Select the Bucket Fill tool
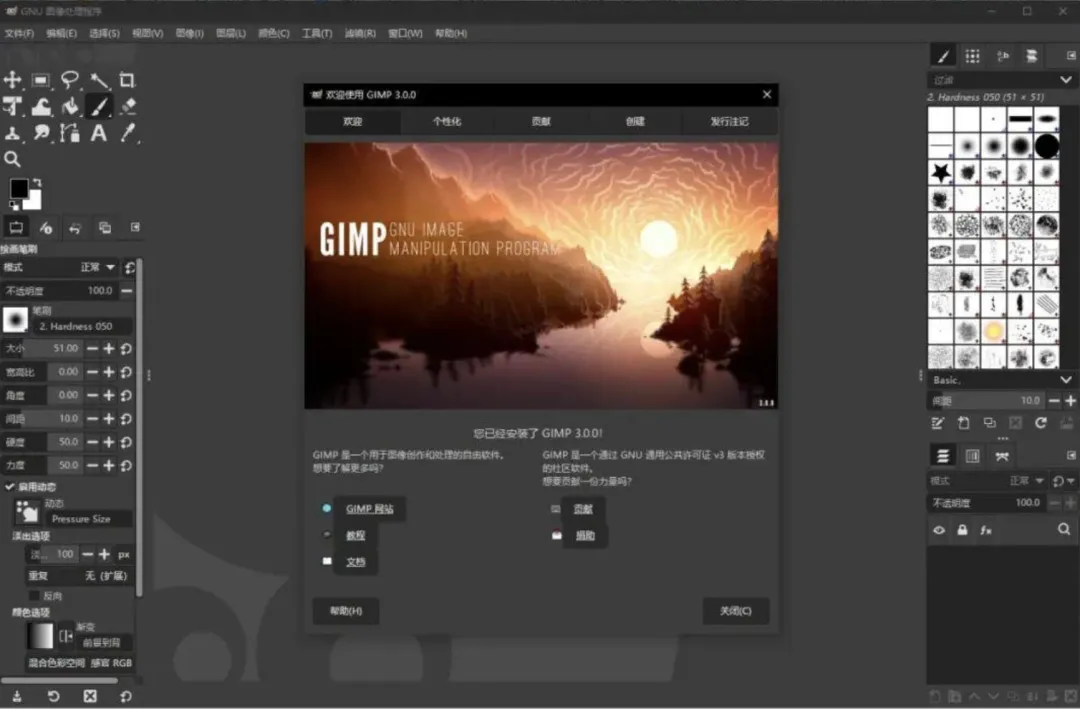The height and width of the screenshot is (709, 1080). pyautogui.click(x=70, y=106)
